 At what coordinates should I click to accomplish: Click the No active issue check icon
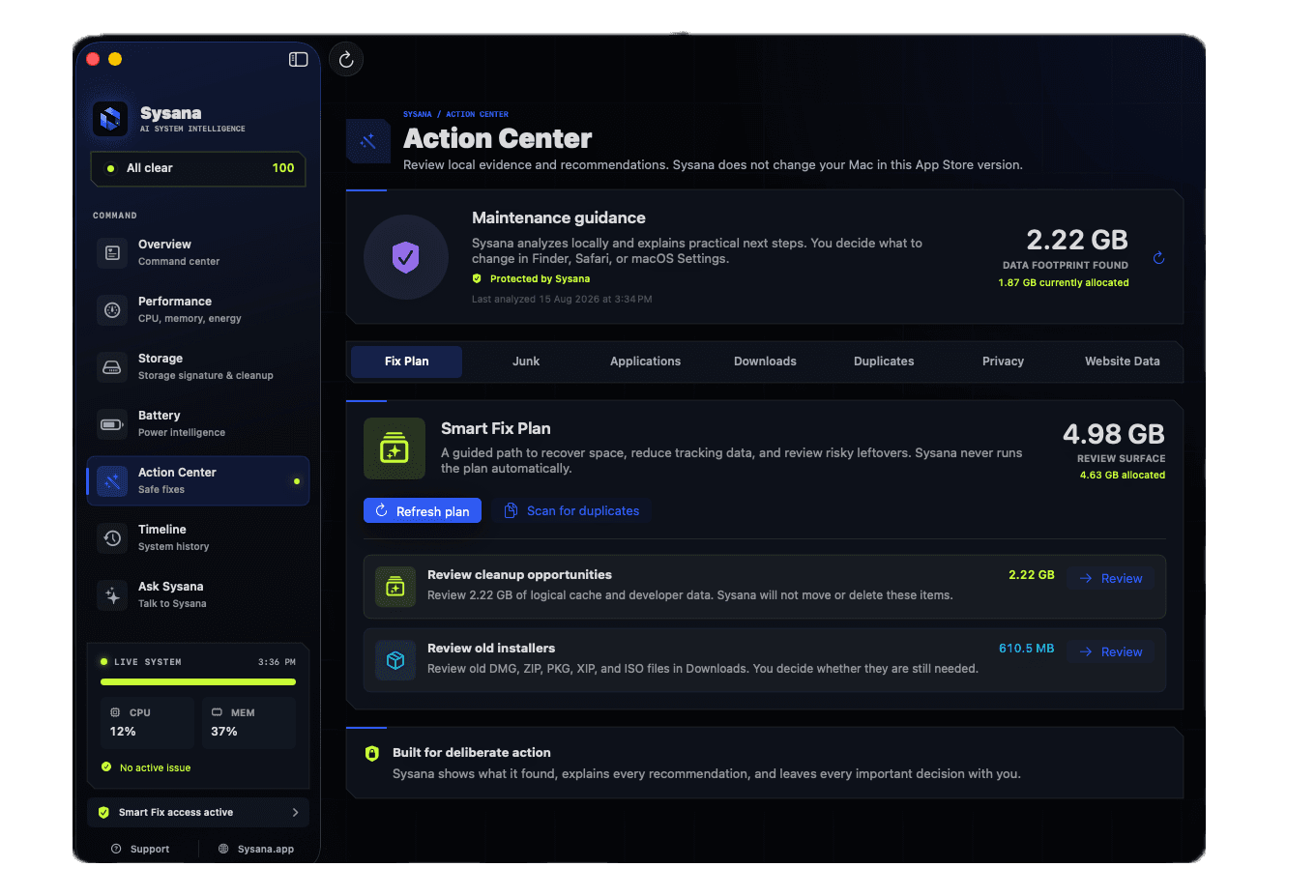click(106, 767)
